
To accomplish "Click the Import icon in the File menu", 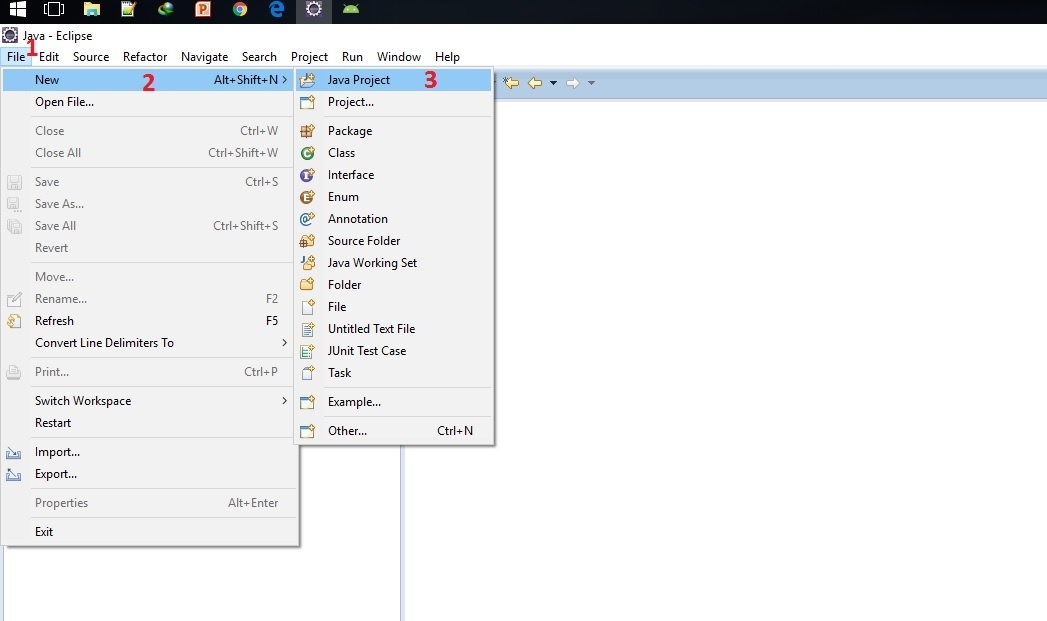I will pyautogui.click(x=14, y=452).
